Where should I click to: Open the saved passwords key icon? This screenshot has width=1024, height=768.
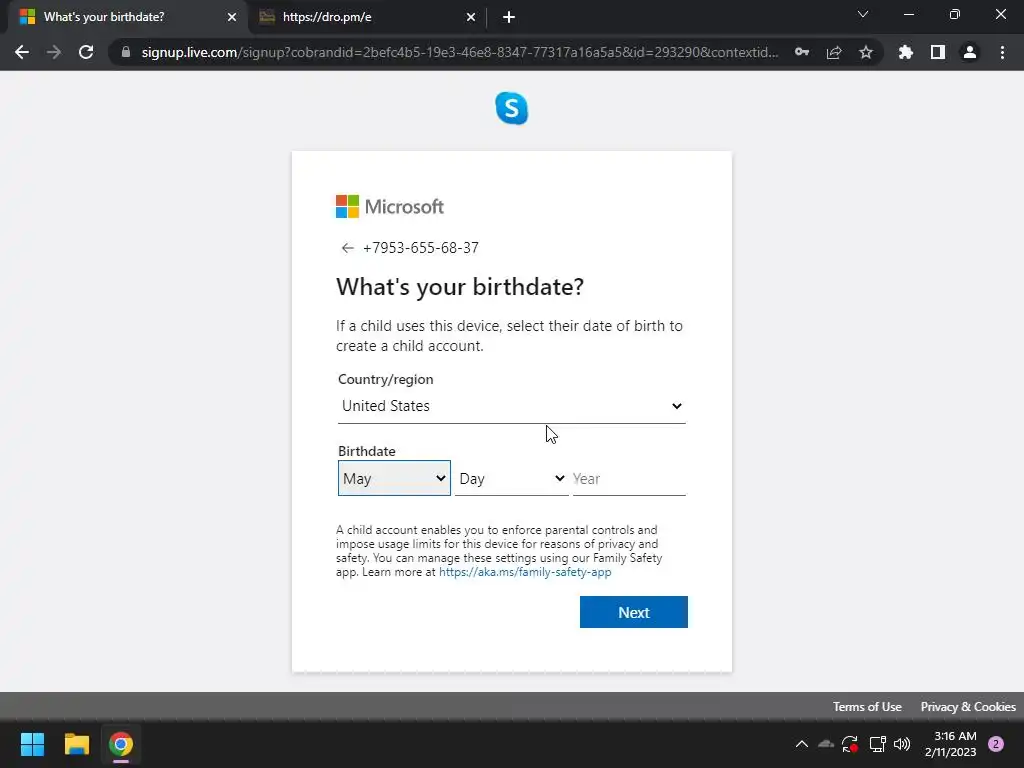pos(802,52)
